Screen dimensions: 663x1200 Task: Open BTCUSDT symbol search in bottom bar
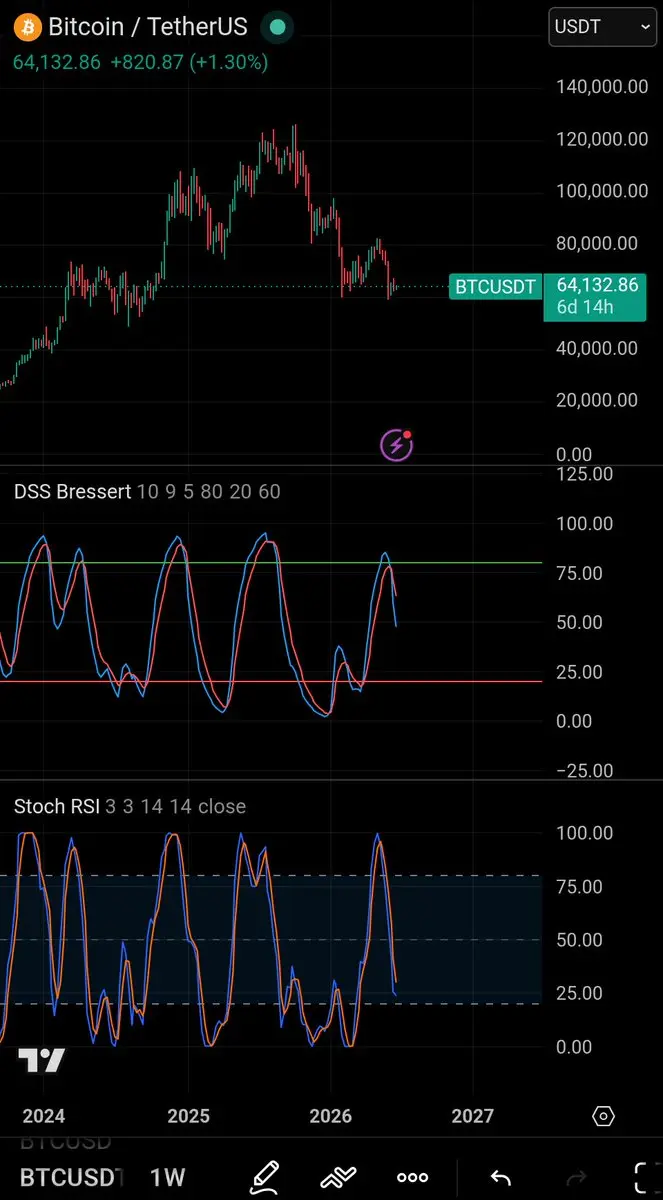tap(70, 1177)
